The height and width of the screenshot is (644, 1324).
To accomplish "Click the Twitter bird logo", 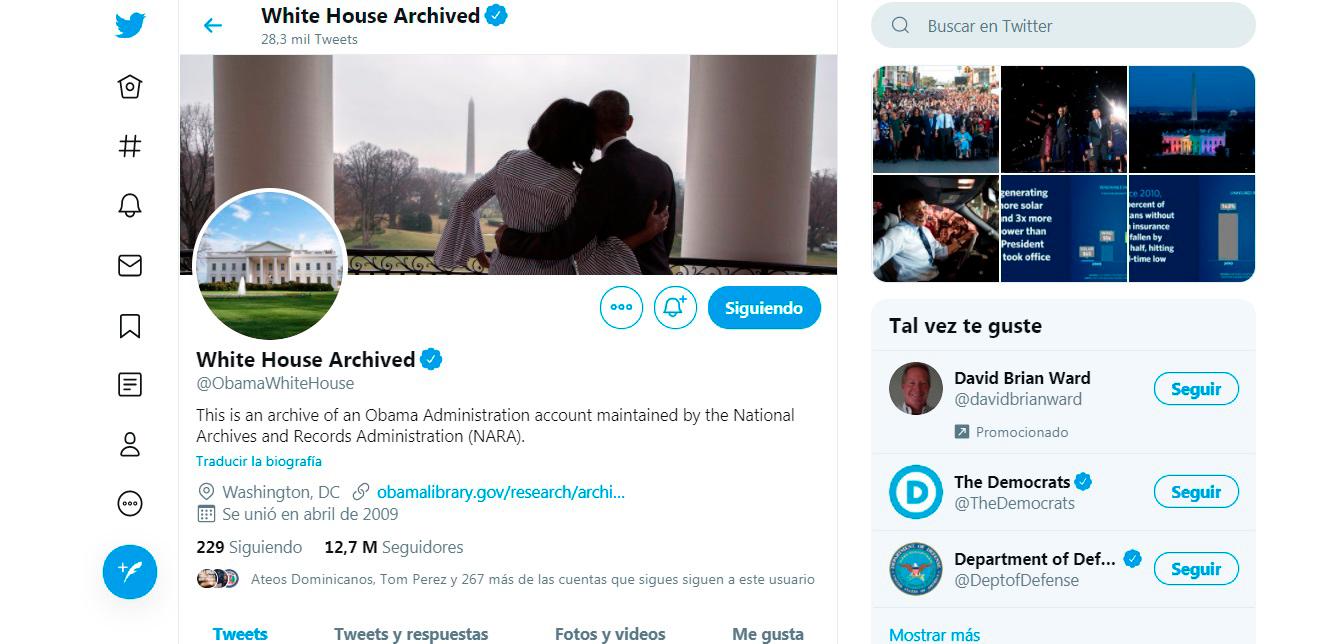I will click(130, 25).
